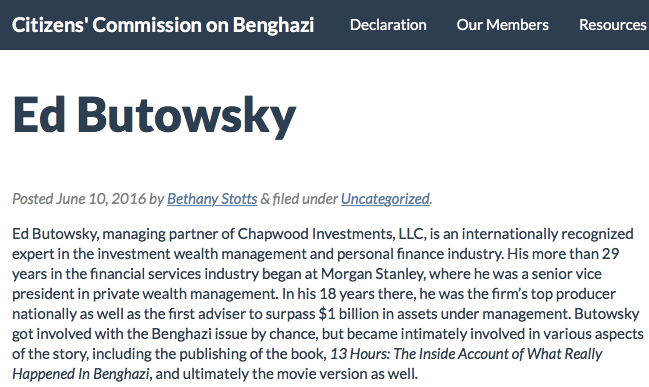649x387 pixels.
Task: Click the Happened In Benghazi italic text
Action: [x=81, y=374]
